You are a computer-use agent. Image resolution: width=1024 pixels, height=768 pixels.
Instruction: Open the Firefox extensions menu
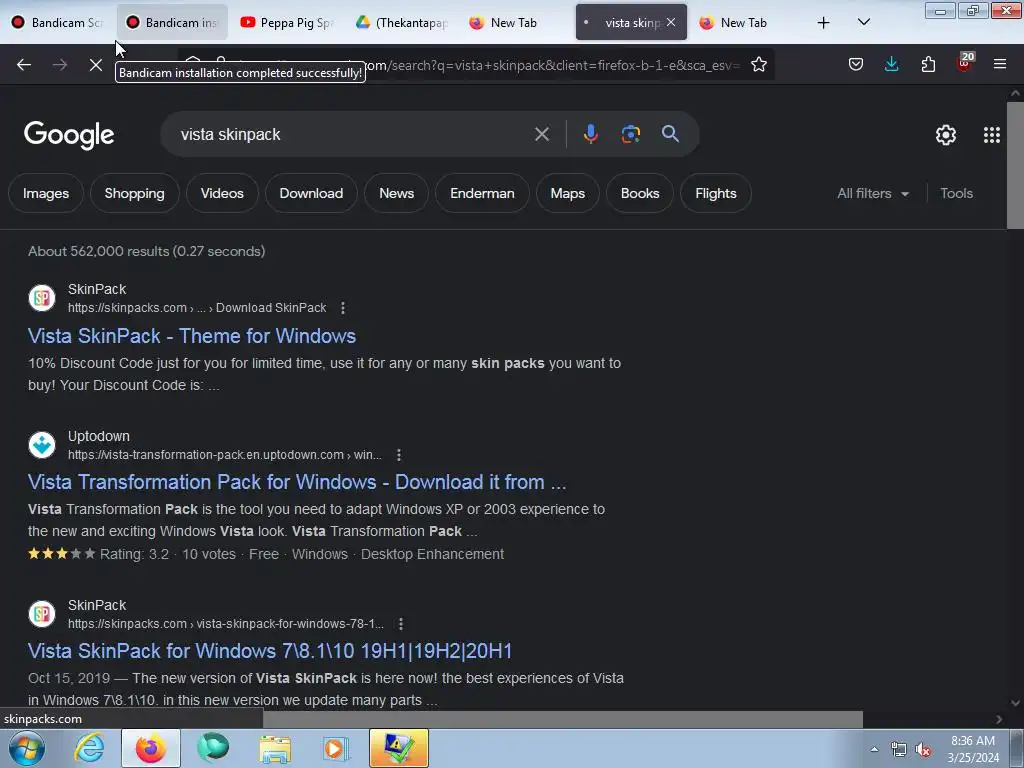[928, 64]
